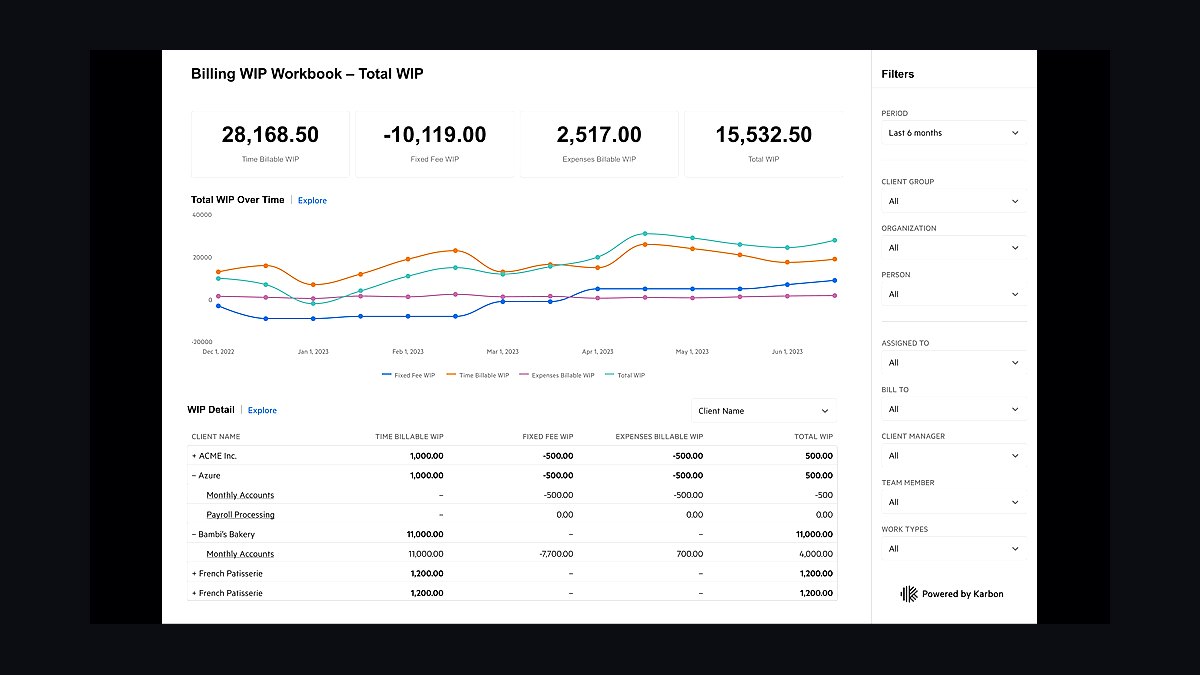
Task: Sort by Expenses Billable WIP column header
Action: 659,437
